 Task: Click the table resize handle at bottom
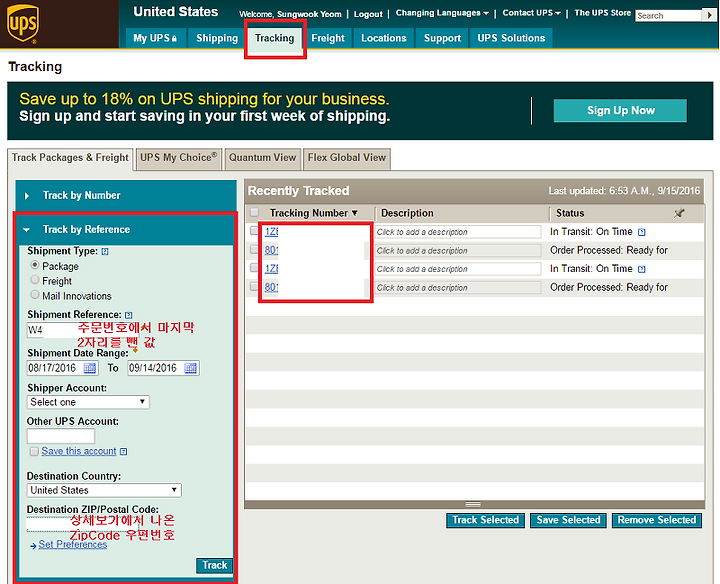473,504
